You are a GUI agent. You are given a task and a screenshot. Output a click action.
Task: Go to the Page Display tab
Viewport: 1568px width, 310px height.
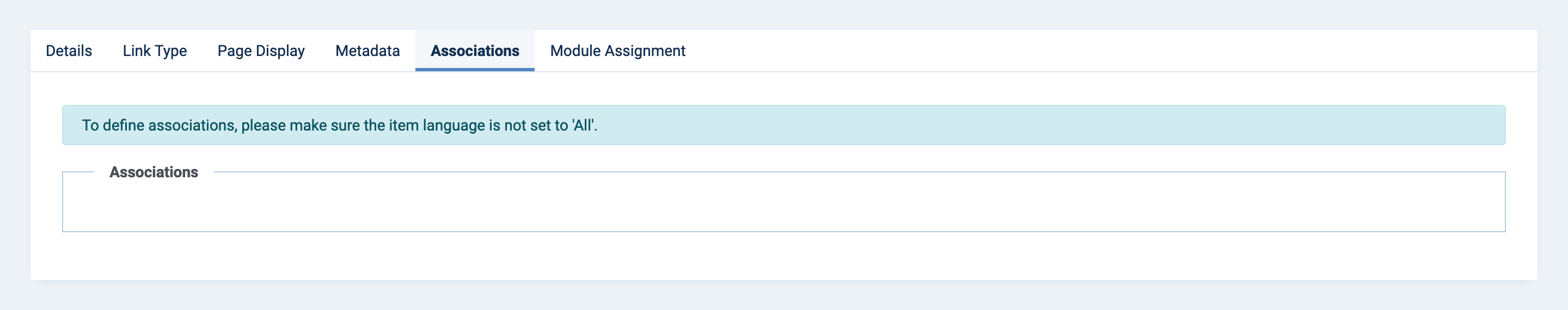[261, 51]
